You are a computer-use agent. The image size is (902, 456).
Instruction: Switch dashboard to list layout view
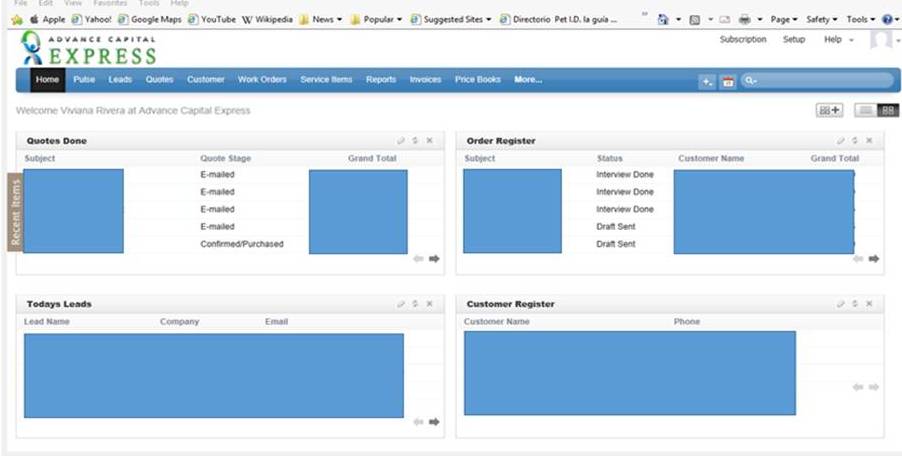(x=866, y=110)
